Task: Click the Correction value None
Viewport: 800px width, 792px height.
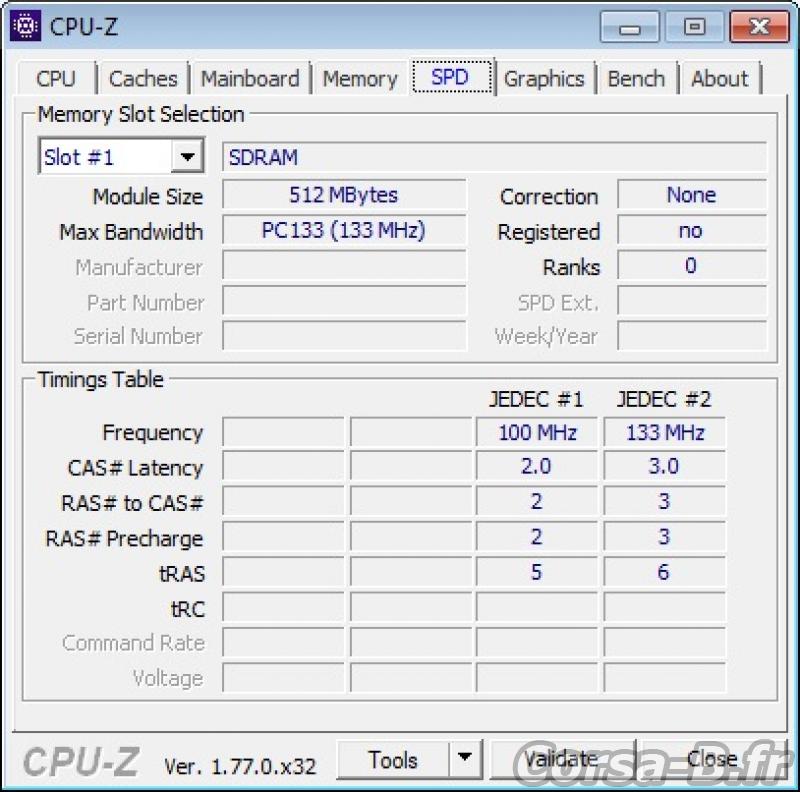Action: pos(692,195)
